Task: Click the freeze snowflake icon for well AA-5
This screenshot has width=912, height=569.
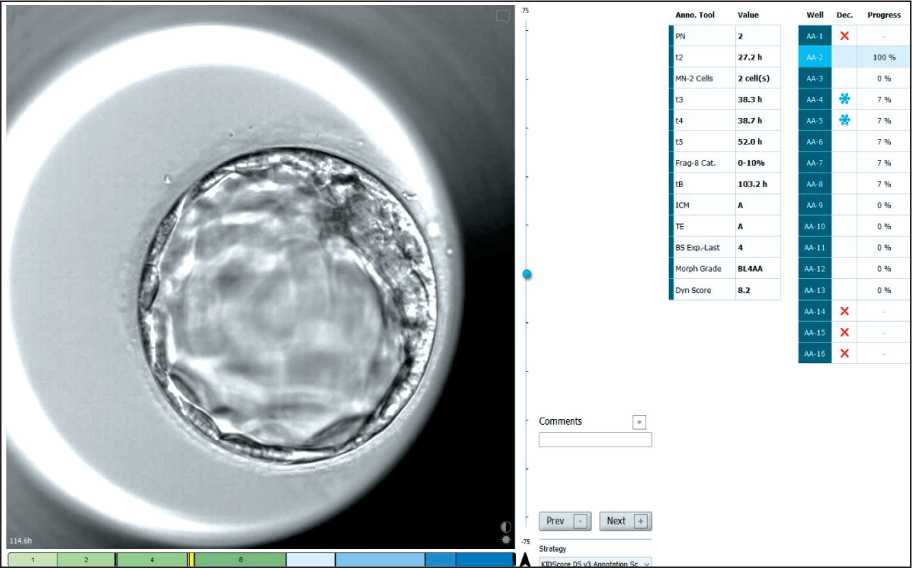Action: pyautogui.click(x=845, y=120)
